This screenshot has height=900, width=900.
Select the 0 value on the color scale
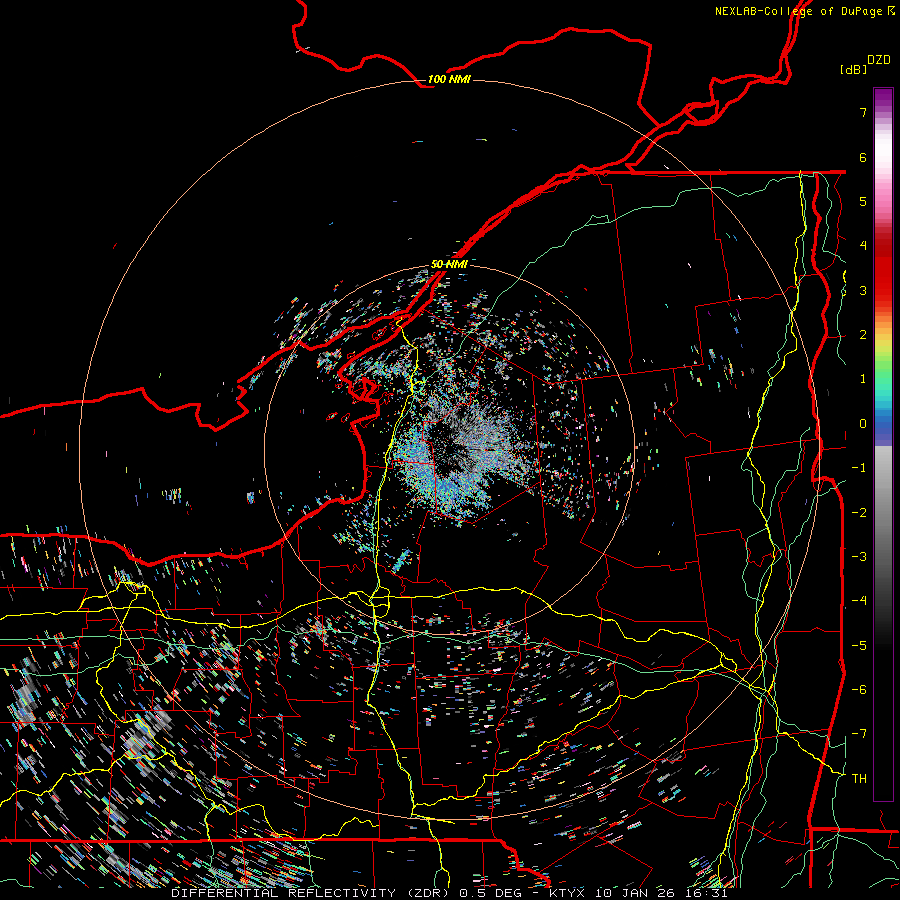863,424
